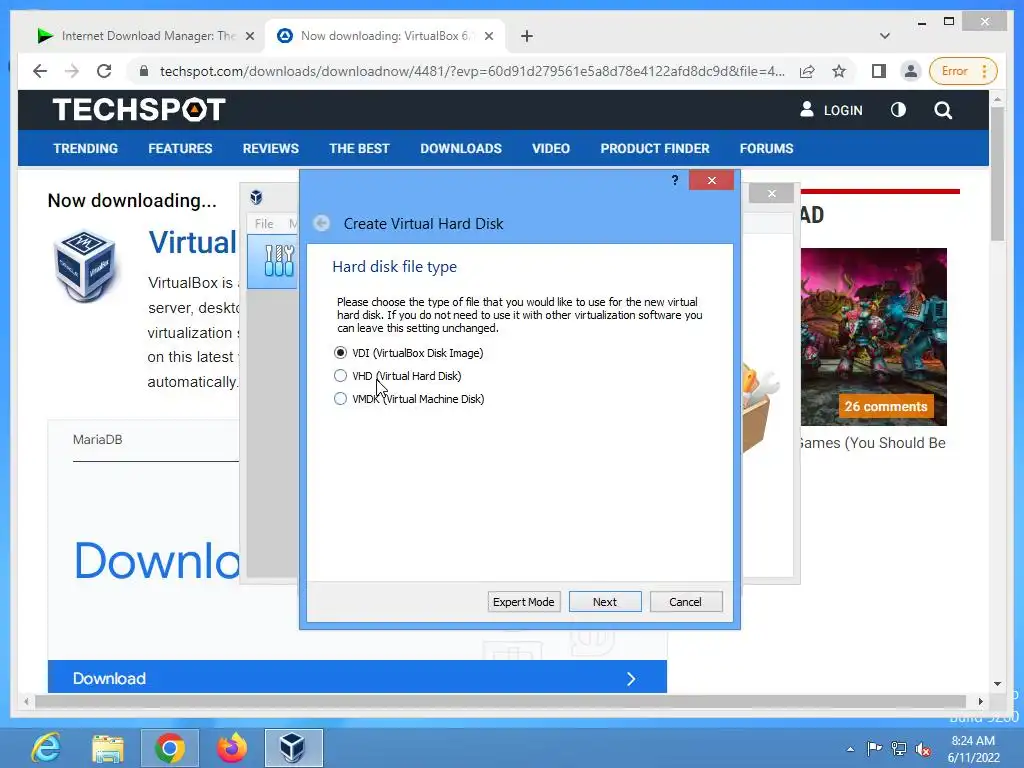Show hidden tray icons arrow
Image resolution: width=1024 pixels, height=768 pixels.
850,749
